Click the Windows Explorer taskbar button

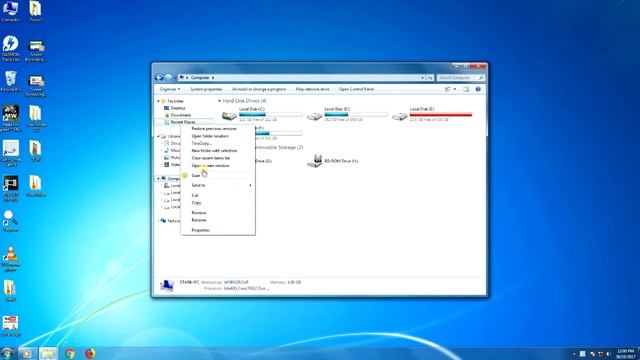[48, 353]
